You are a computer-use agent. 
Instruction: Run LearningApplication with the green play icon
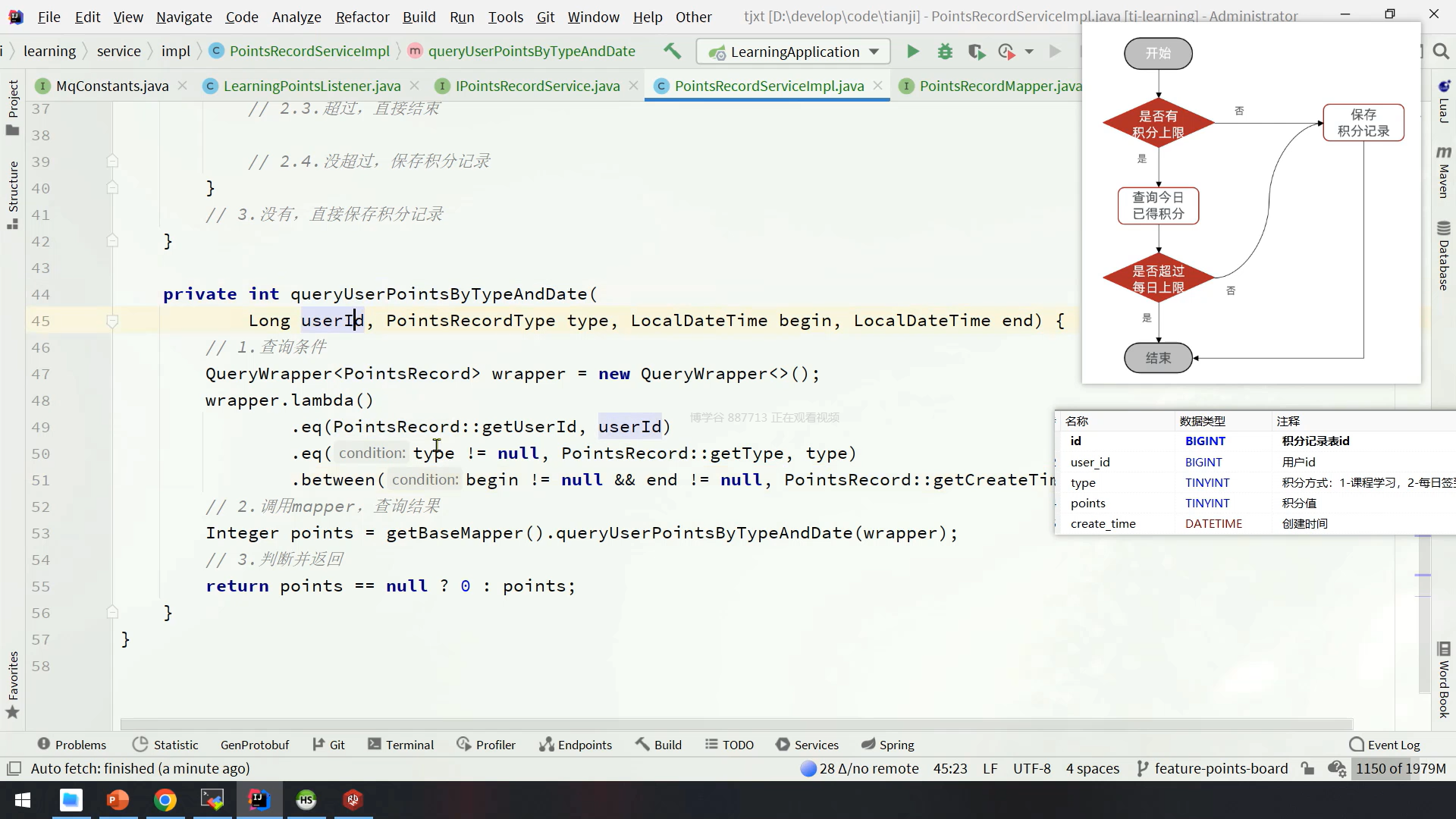point(913,52)
